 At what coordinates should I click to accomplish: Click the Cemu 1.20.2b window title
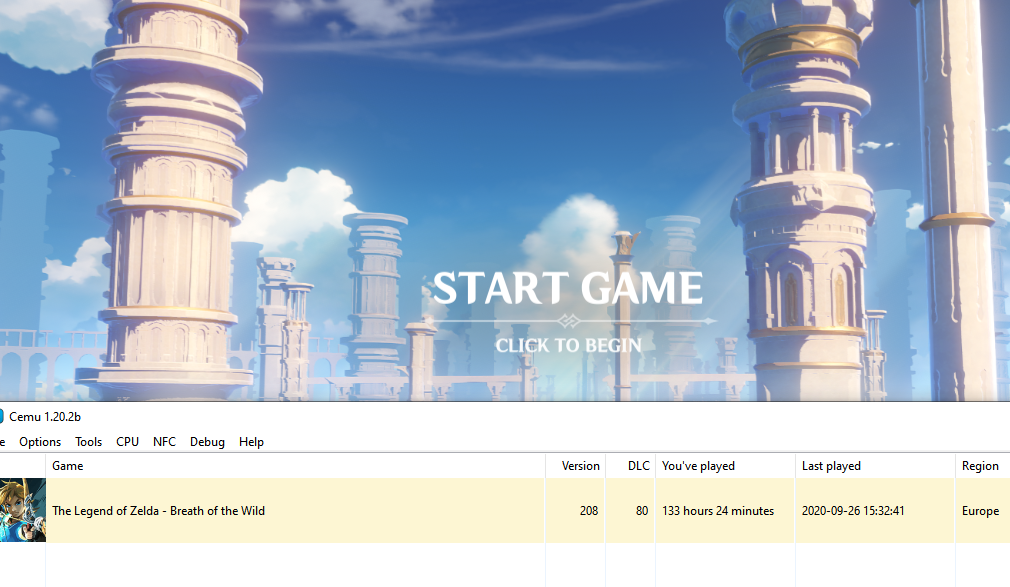[45, 417]
